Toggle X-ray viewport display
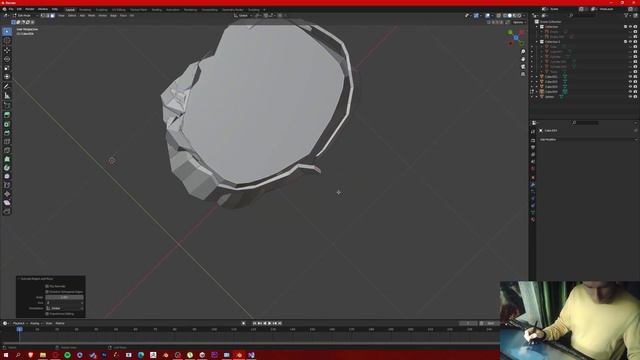 click(x=499, y=16)
